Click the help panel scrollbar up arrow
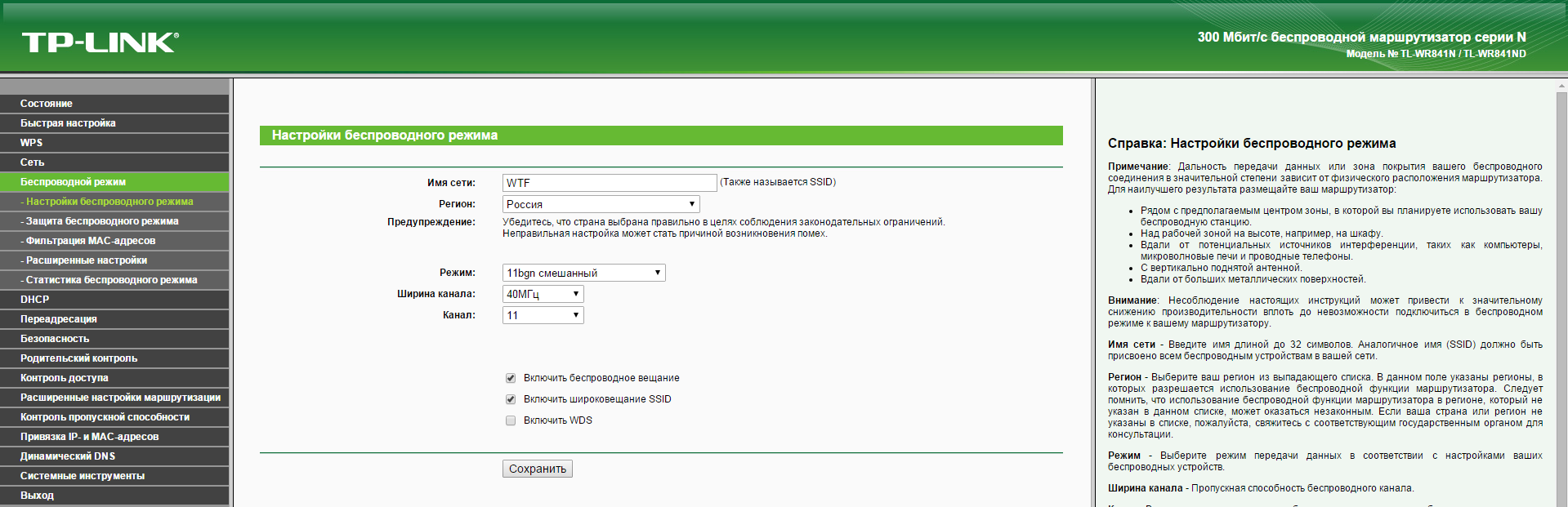 tap(1562, 85)
